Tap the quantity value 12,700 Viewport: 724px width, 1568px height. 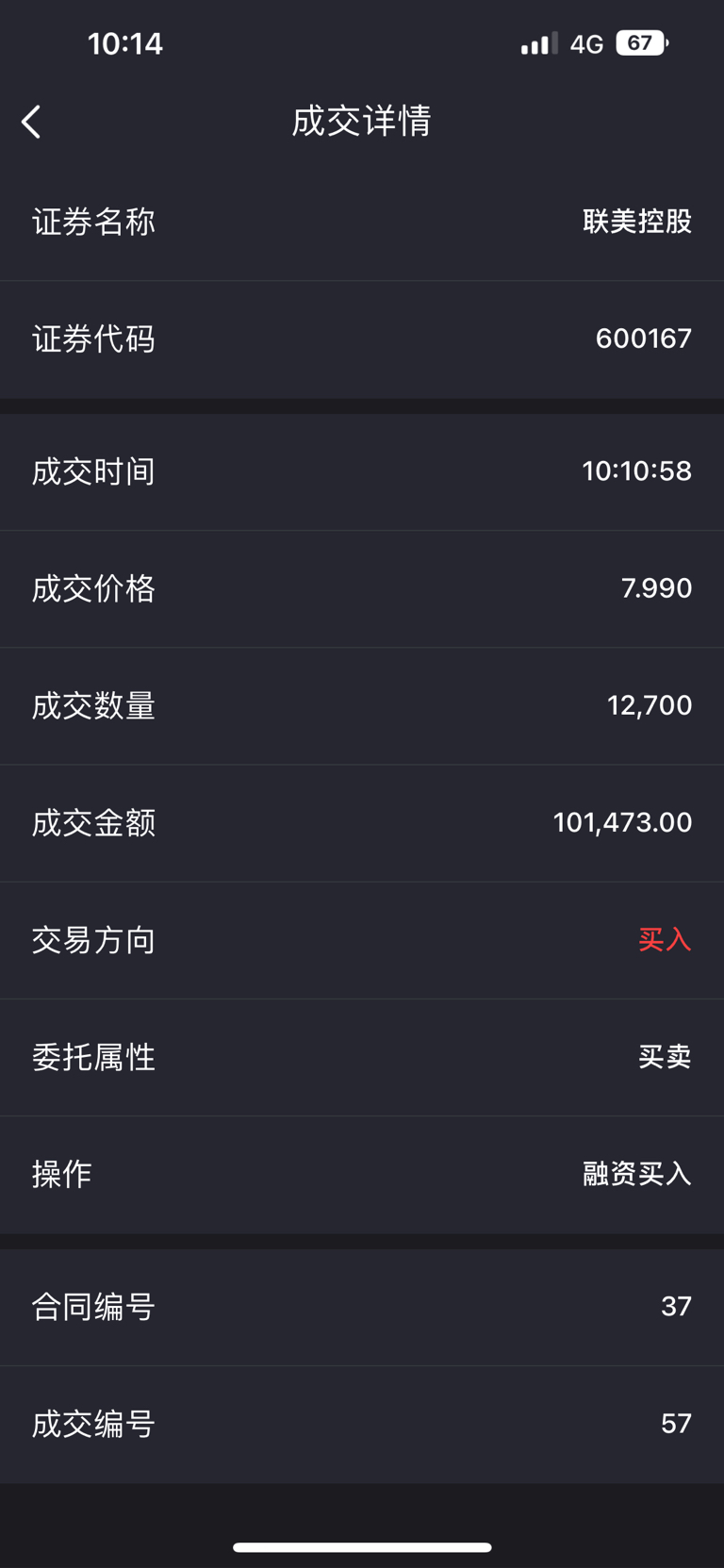(649, 705)
